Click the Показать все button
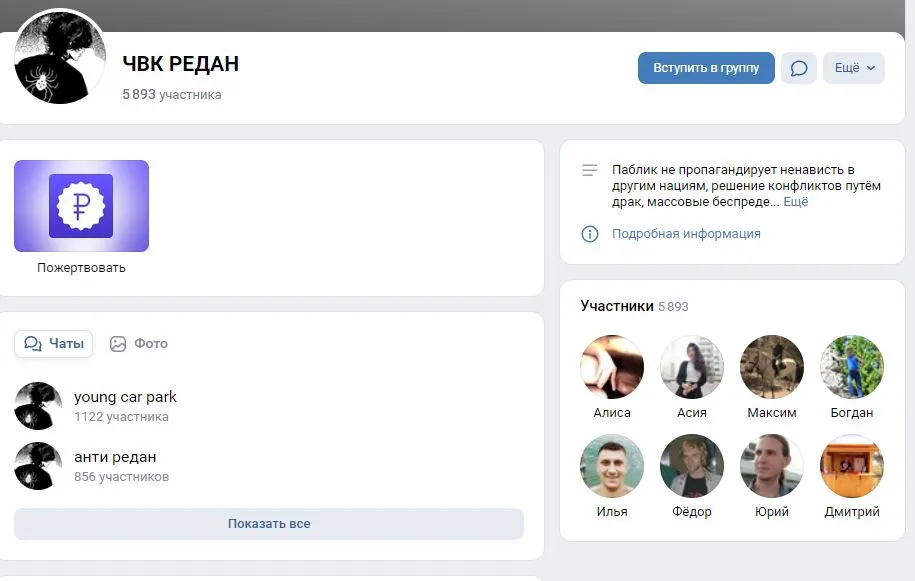915x581 pixels. click(x=269, y=524)
